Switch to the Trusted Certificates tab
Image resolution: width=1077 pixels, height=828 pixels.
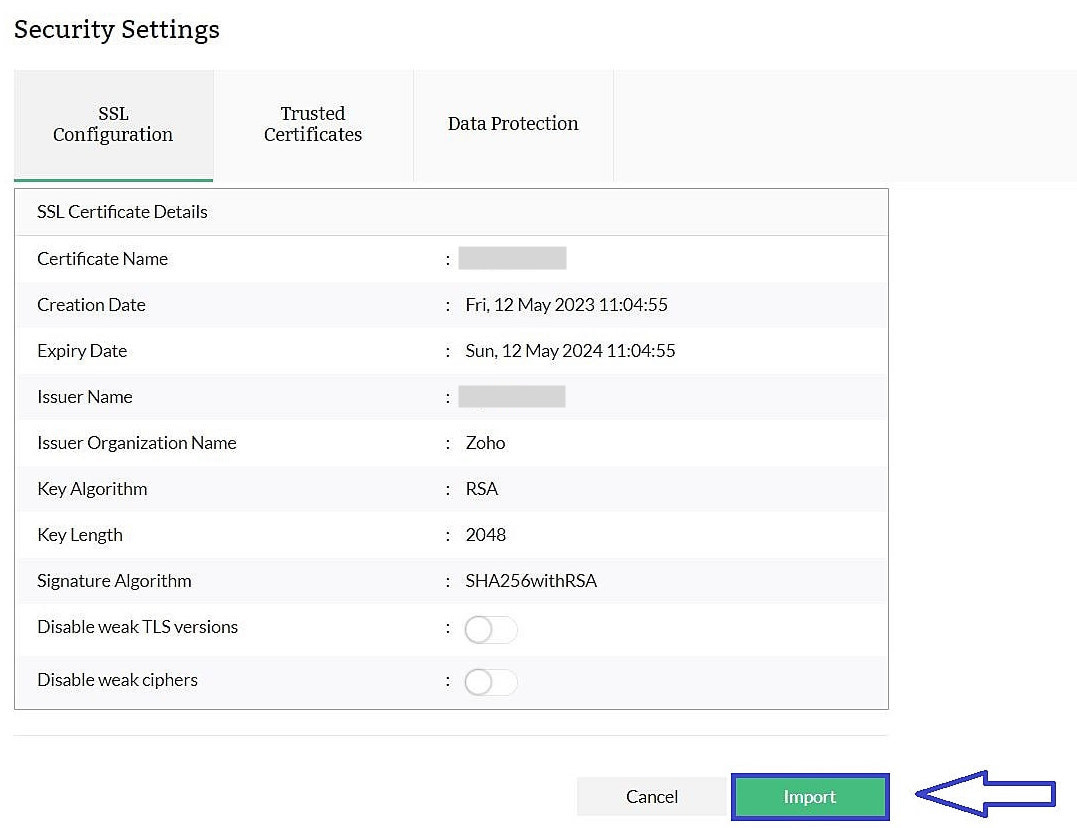pos(313,124)
